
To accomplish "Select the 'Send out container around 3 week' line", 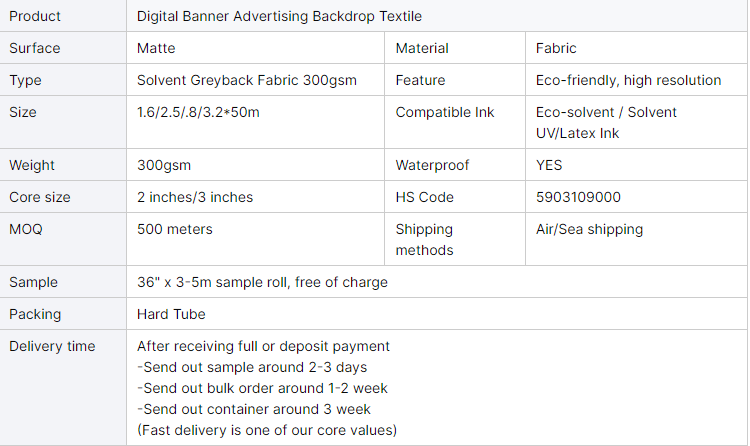I will (253, 409).
